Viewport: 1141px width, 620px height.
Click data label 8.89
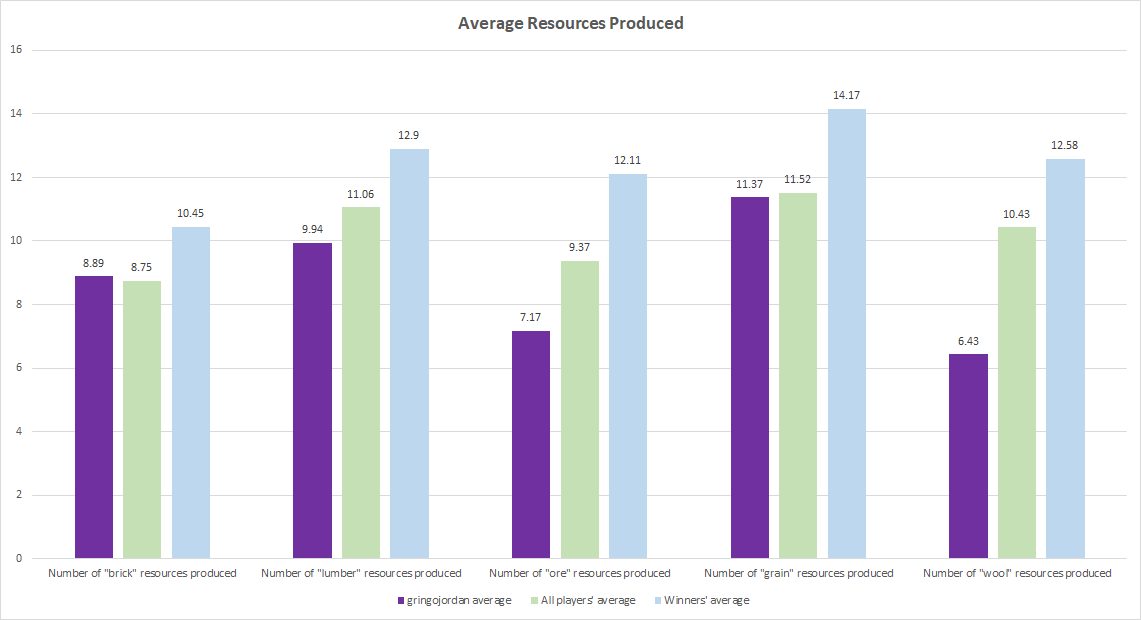(93, 263)
